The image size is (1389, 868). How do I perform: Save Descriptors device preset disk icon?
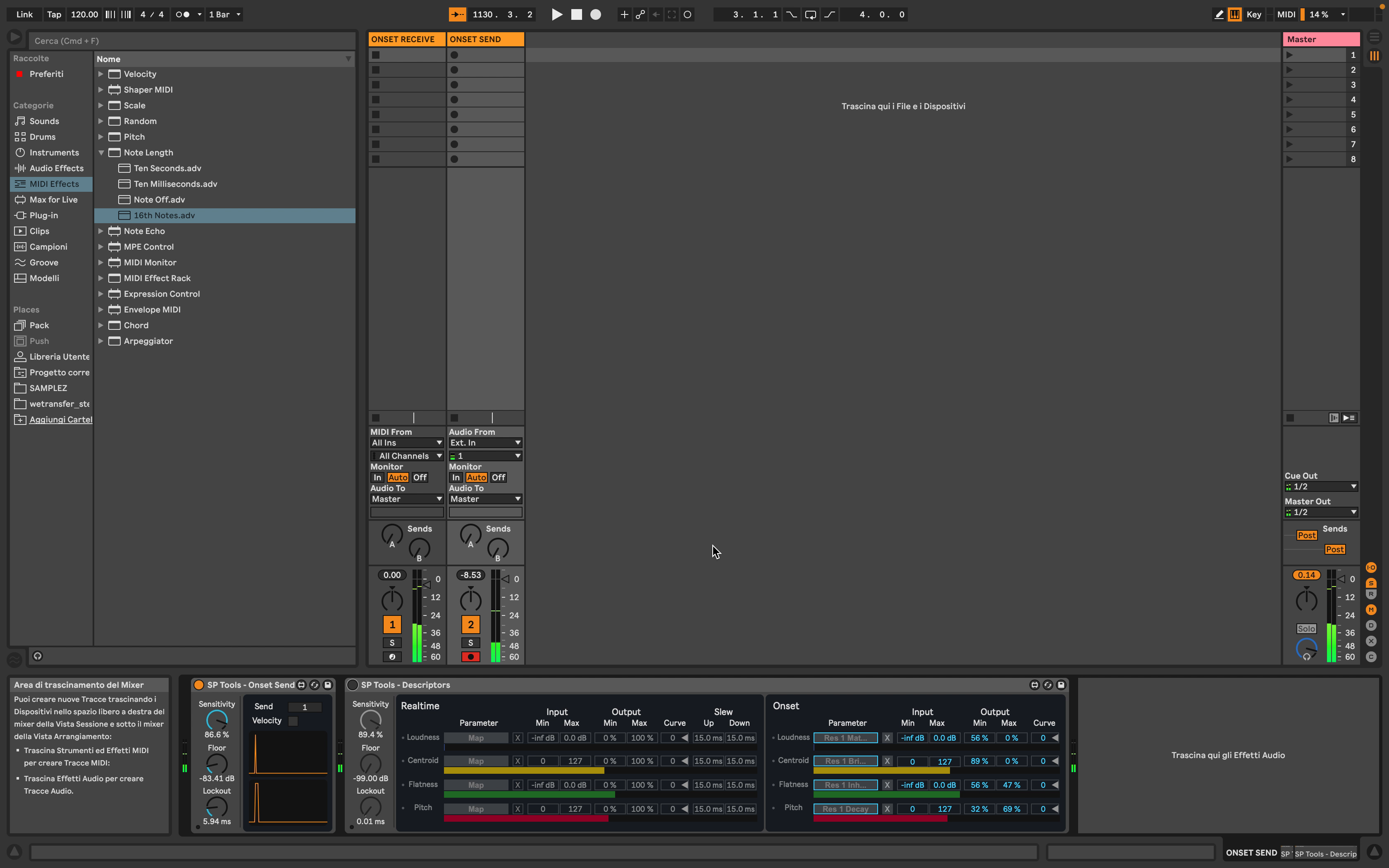(1061, 685)
